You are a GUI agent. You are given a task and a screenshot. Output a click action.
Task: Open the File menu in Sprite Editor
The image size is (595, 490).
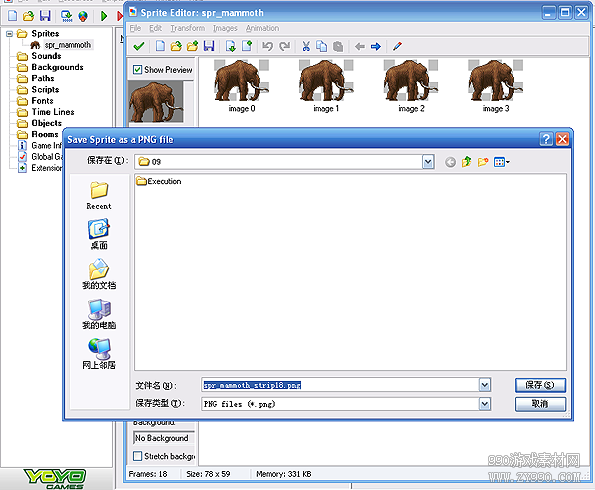[x=135, y=28]
